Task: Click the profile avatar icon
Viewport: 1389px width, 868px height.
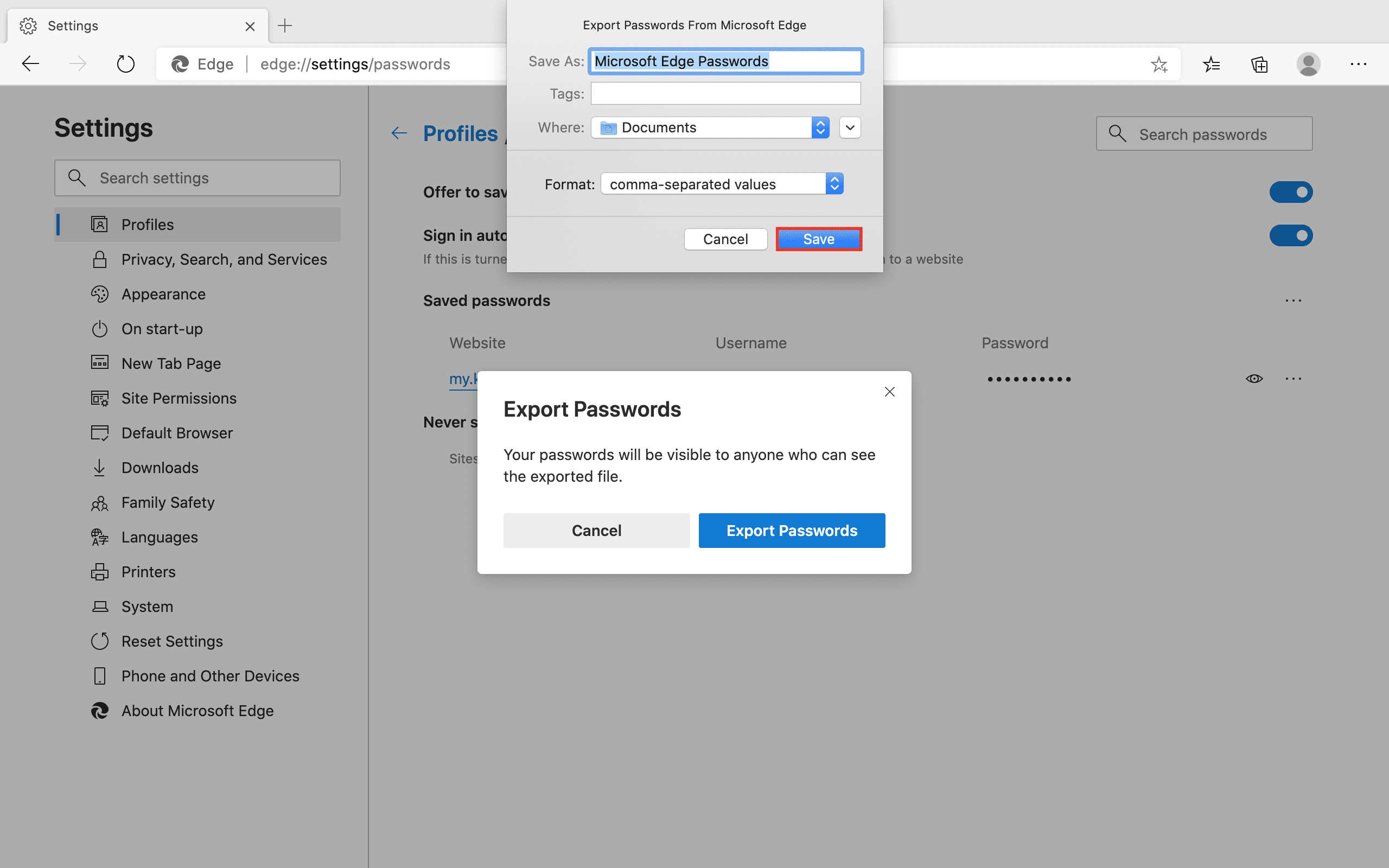Action: tap(1309, 63)
